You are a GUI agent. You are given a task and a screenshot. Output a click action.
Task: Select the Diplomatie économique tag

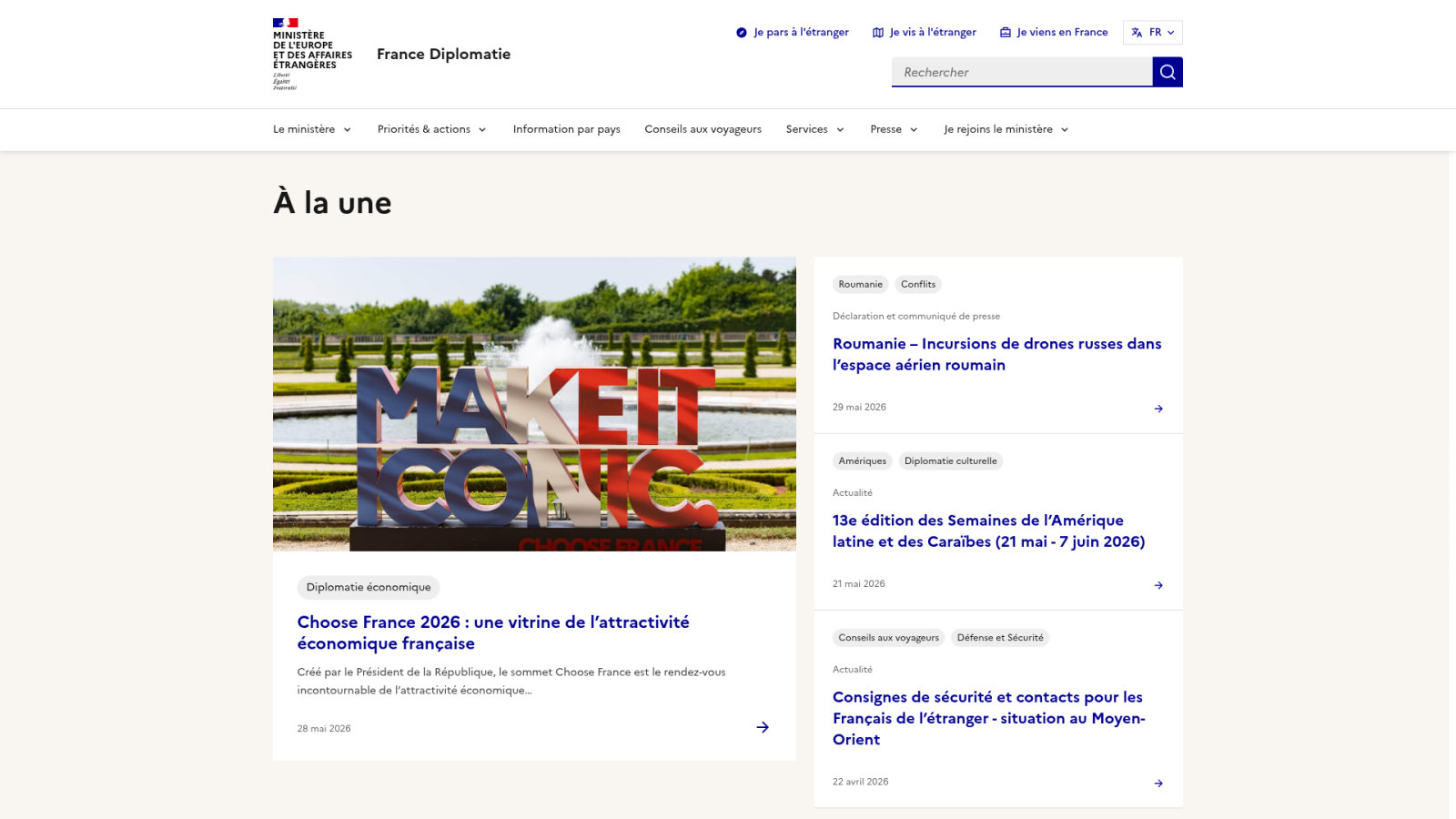[x=369, y=587]
